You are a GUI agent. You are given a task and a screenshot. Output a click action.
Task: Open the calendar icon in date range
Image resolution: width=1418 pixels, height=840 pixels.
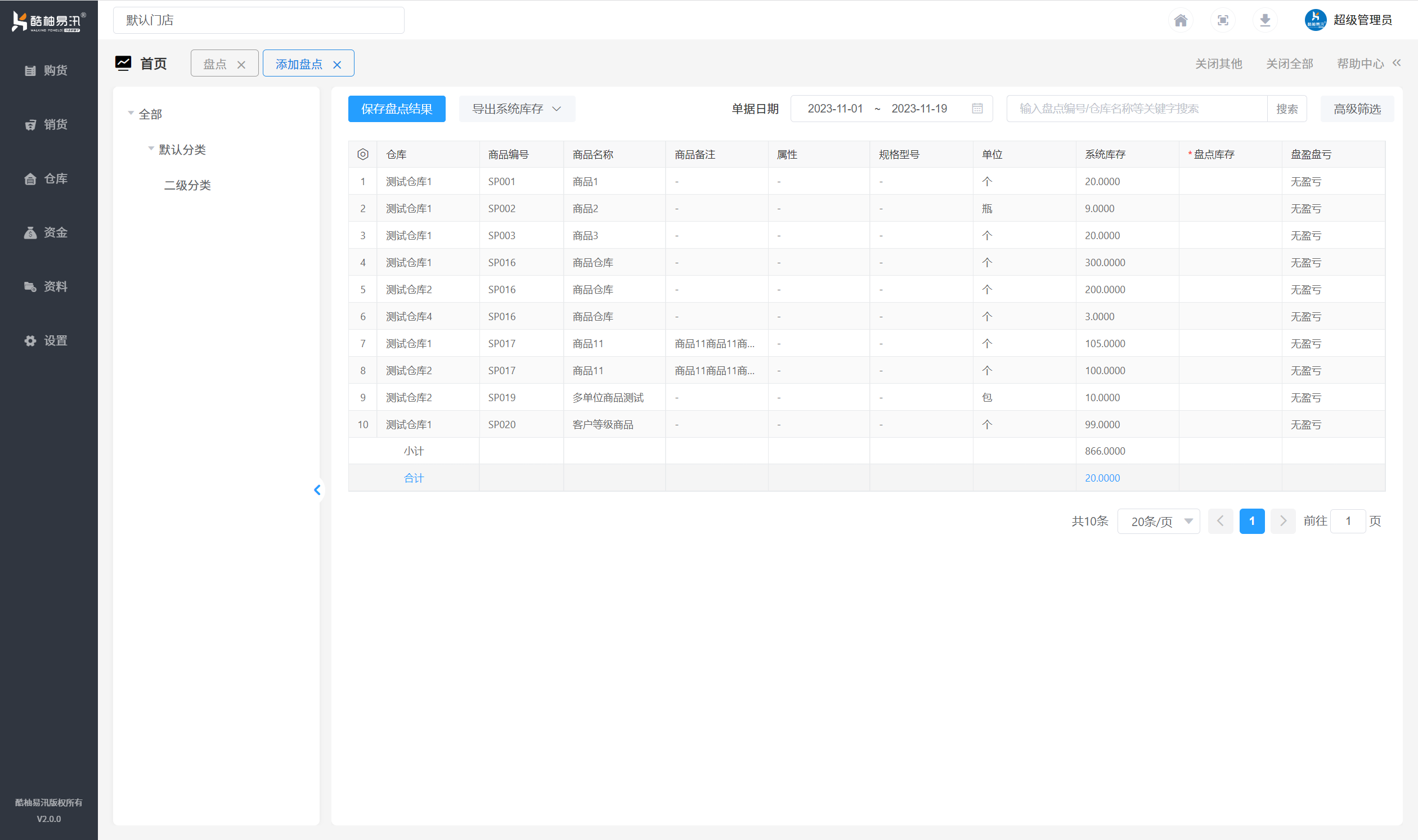point(977,109)
